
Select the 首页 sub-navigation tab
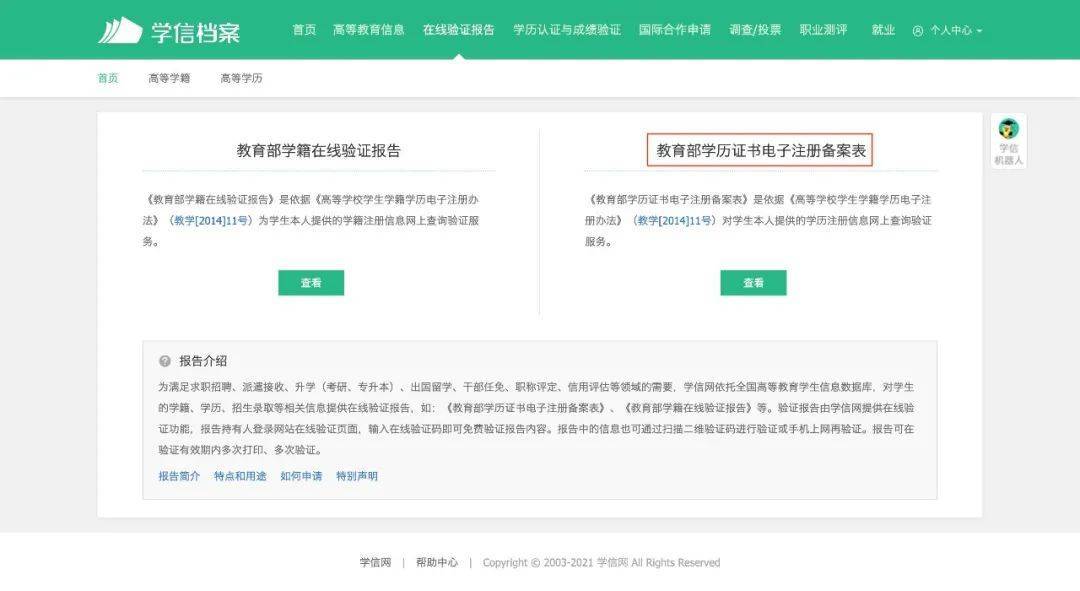(x=107, y=78)
